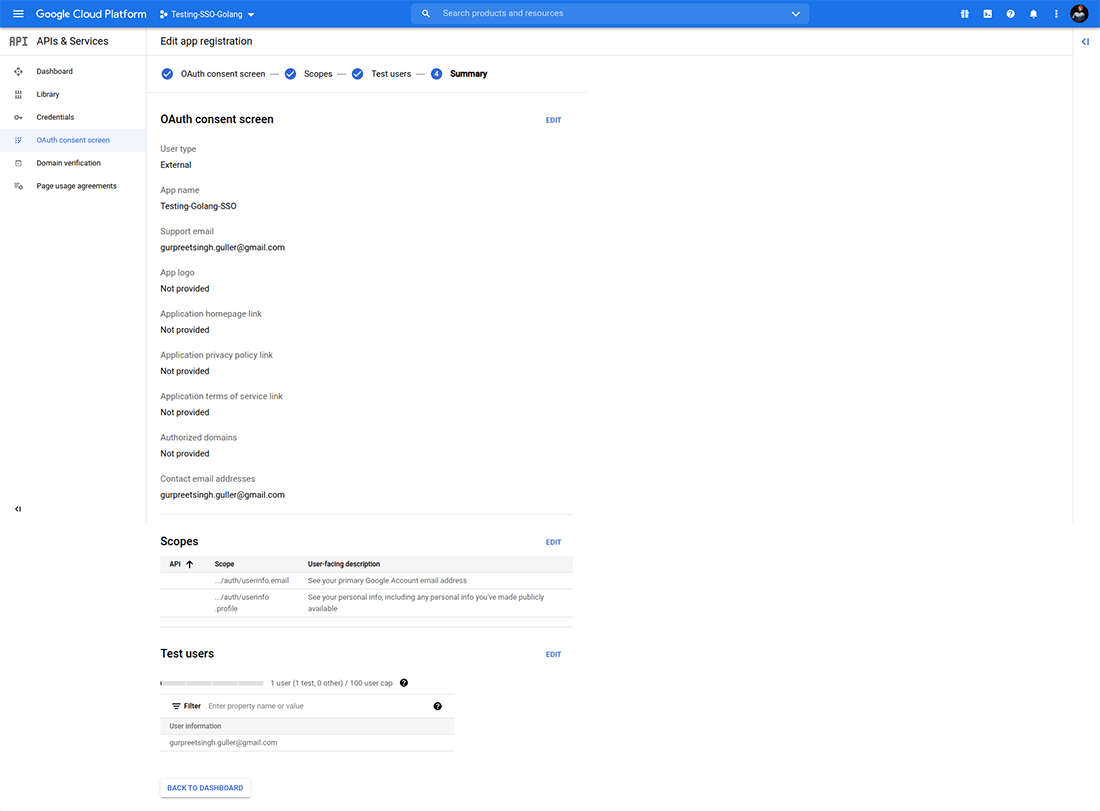
Task: Edit the OAuth consent screen section
Action: click(554, 120)
